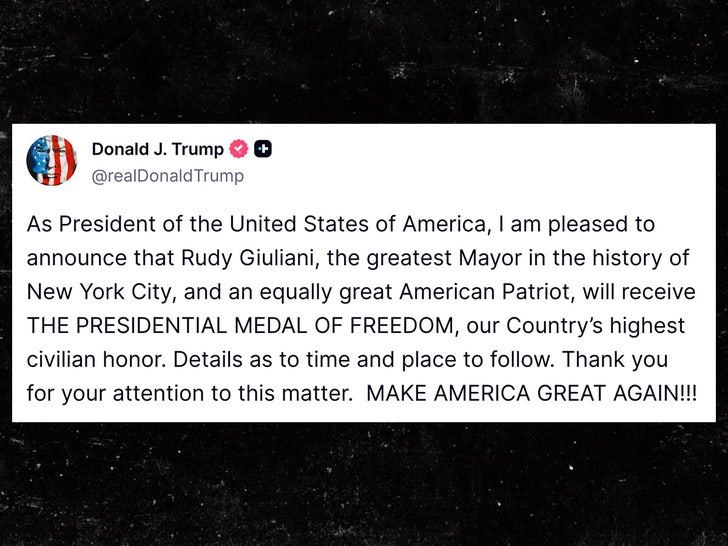Click the red verified checkmark badge
728x546 pixels.
coord(238,150)
